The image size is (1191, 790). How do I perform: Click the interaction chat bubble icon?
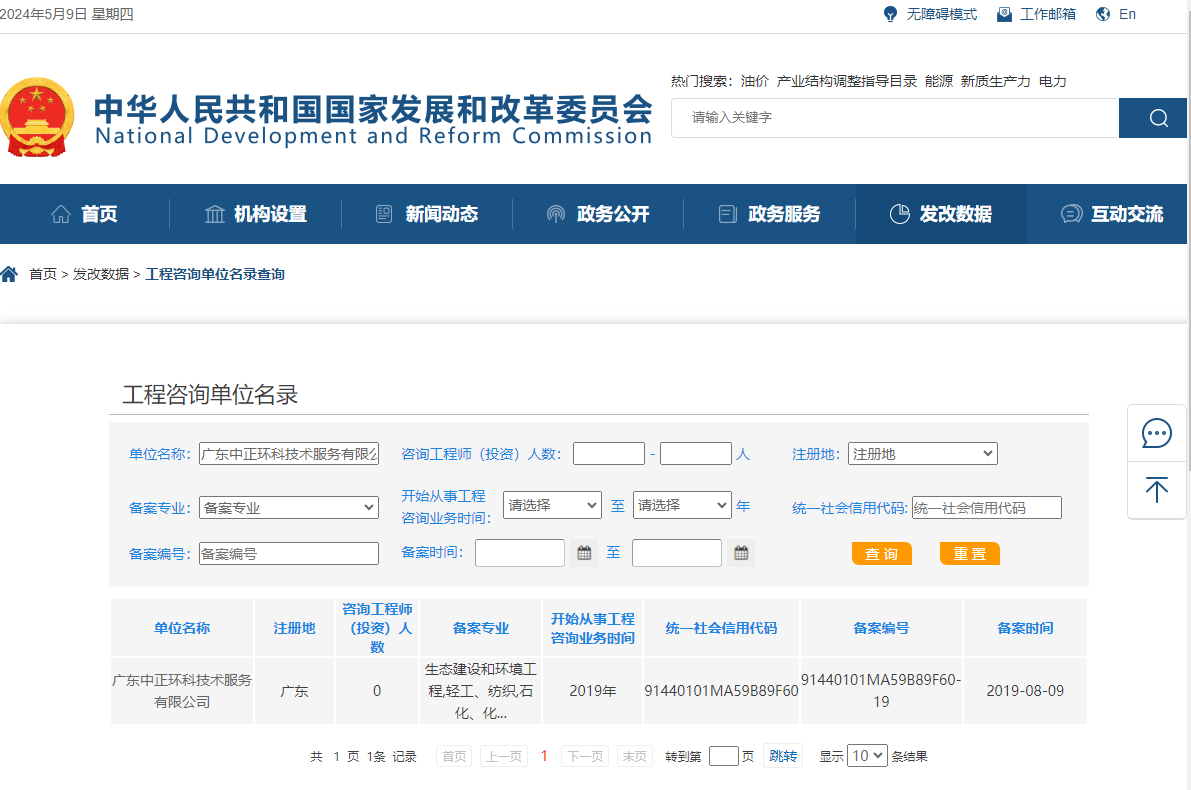[x=1071, y=214]
